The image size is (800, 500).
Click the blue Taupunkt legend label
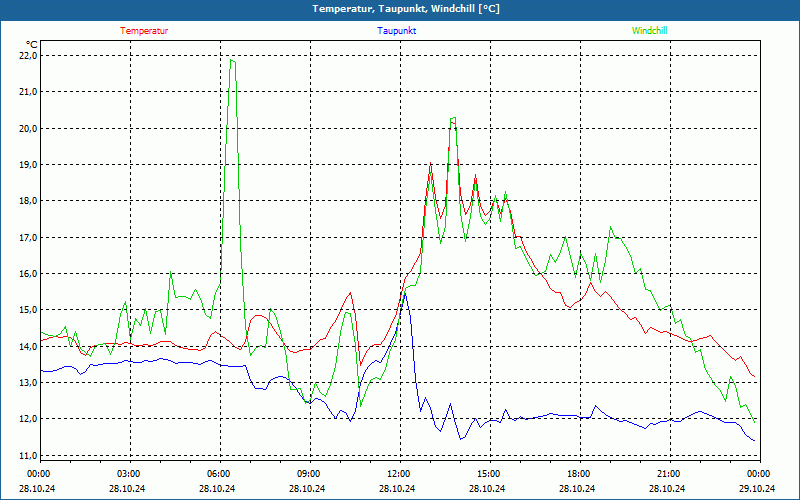(x=396, y=31)
